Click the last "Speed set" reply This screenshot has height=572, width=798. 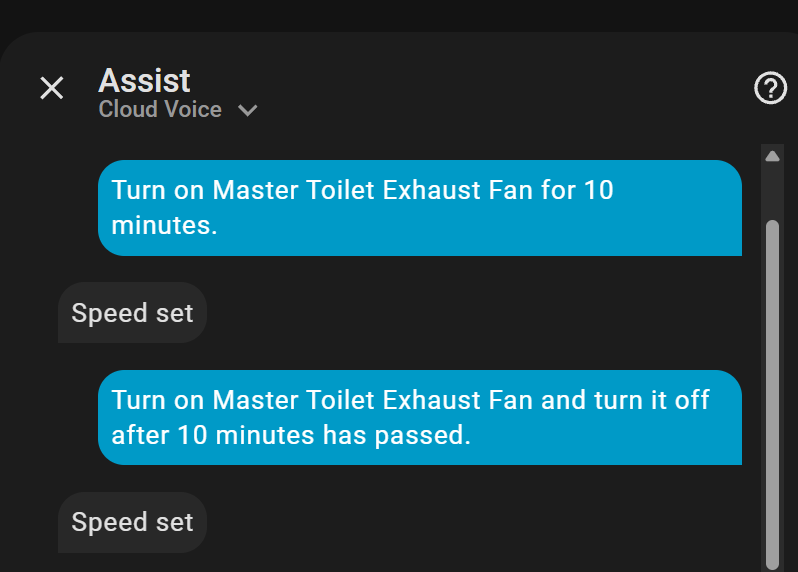click(x=132, y=522)
